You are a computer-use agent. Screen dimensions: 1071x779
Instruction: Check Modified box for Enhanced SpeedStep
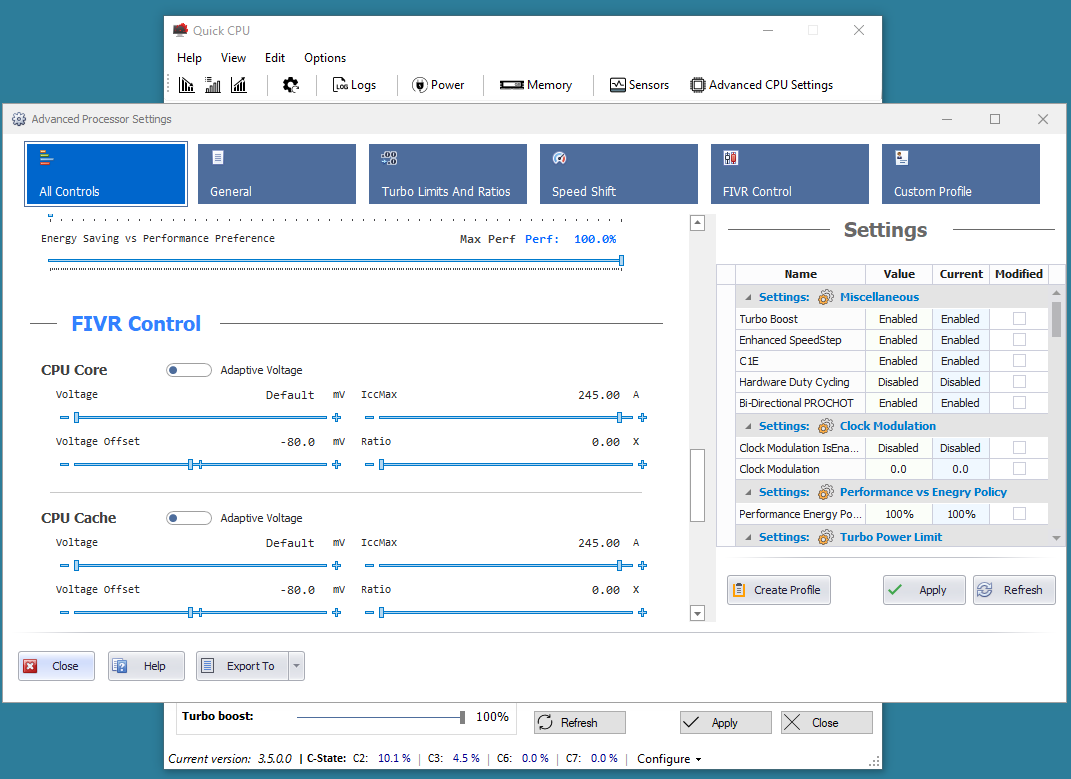[x=1019, y=340]
